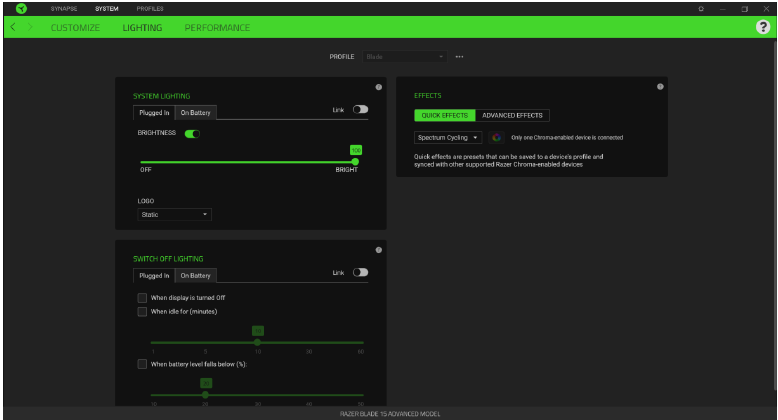
Task: Maximize the Synapse window
Action: click(x=745, y=9)
